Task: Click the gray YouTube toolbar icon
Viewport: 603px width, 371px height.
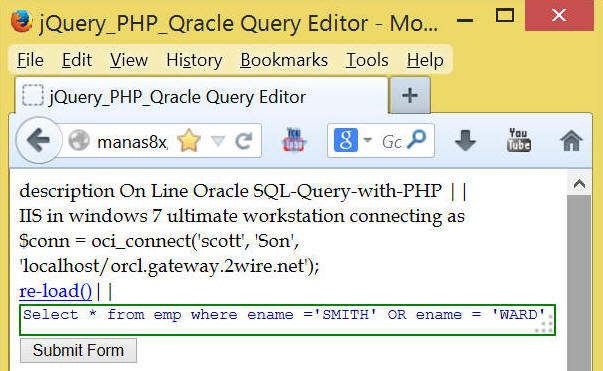Action: (x=518, y=140)
